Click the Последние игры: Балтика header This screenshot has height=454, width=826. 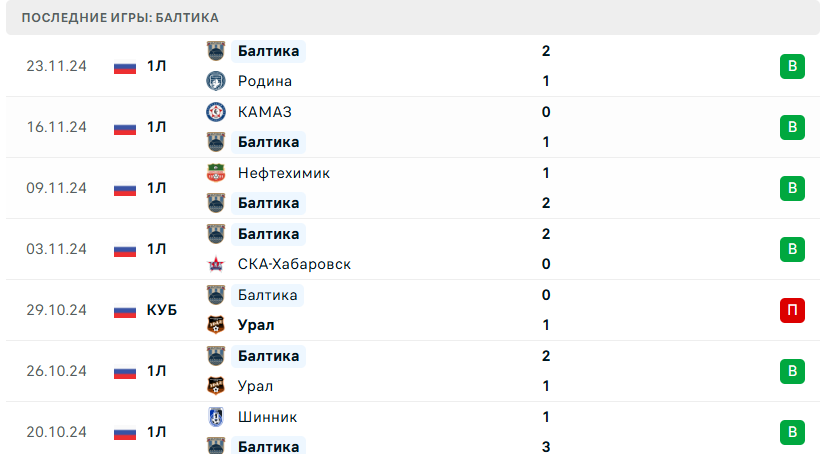pyautogui.click(x=120, y=18)
